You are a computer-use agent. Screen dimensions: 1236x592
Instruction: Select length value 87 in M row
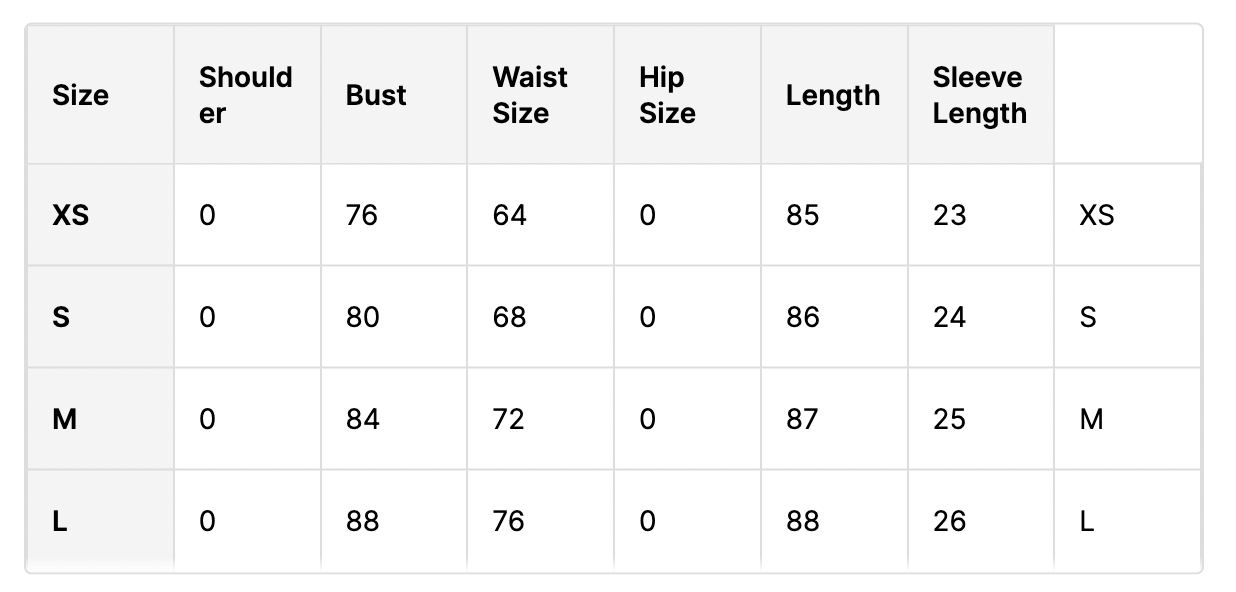click(x=802, y=419)
